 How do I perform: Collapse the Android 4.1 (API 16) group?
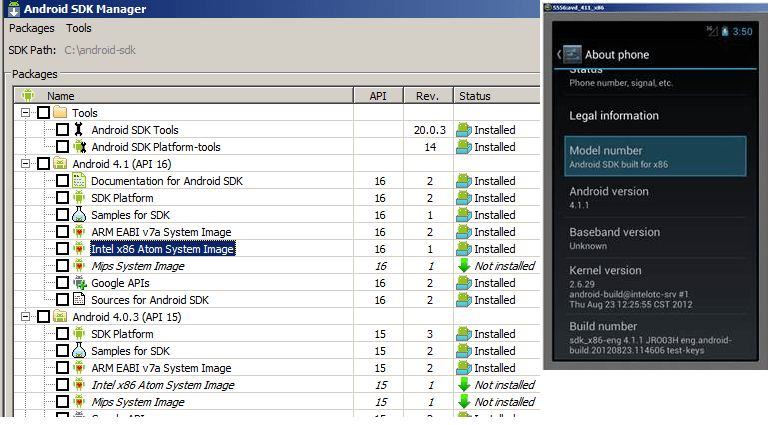(x=26, y=164)
